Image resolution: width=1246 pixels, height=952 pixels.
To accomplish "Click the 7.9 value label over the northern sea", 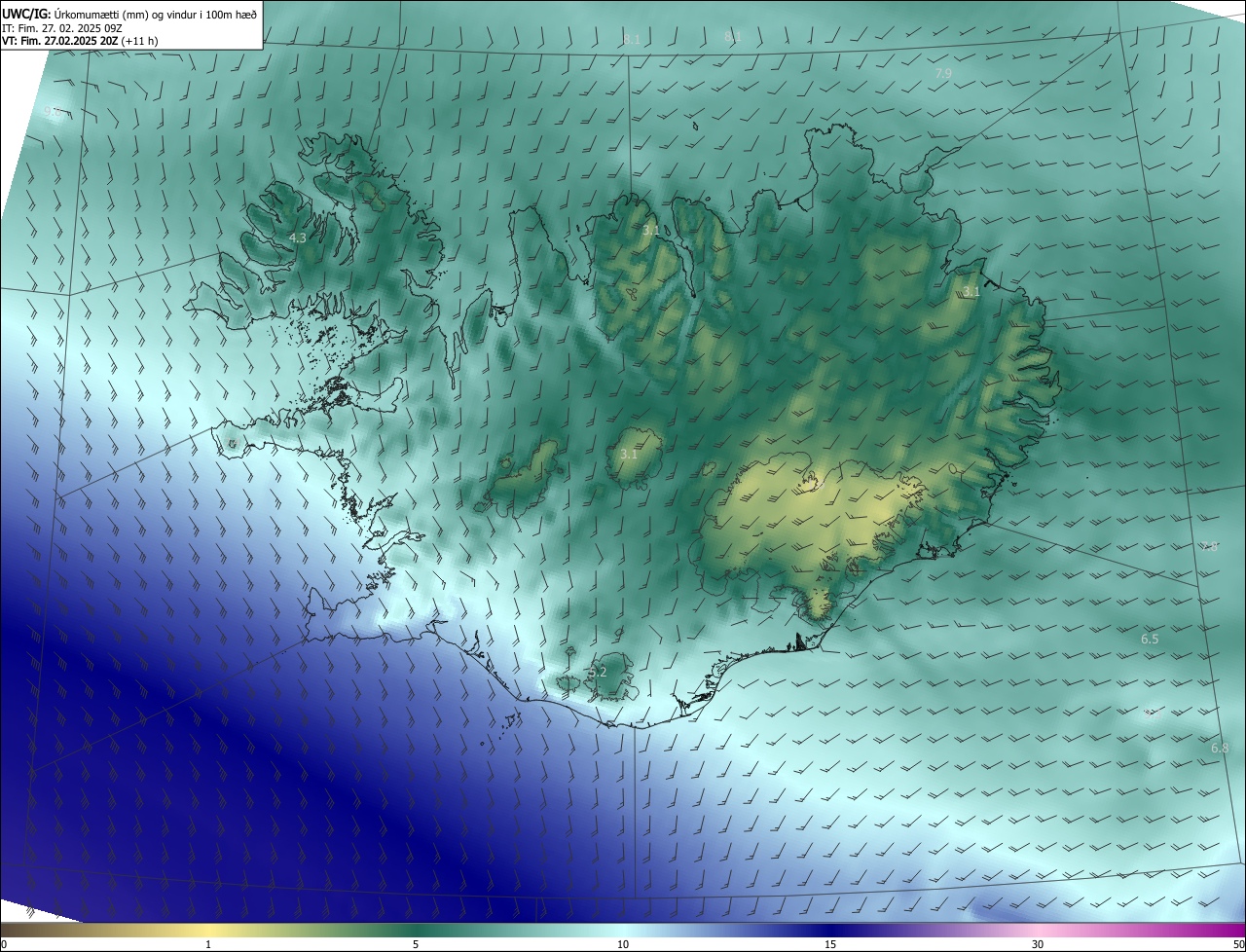I will pyautogui.click(x=943, y=73).
